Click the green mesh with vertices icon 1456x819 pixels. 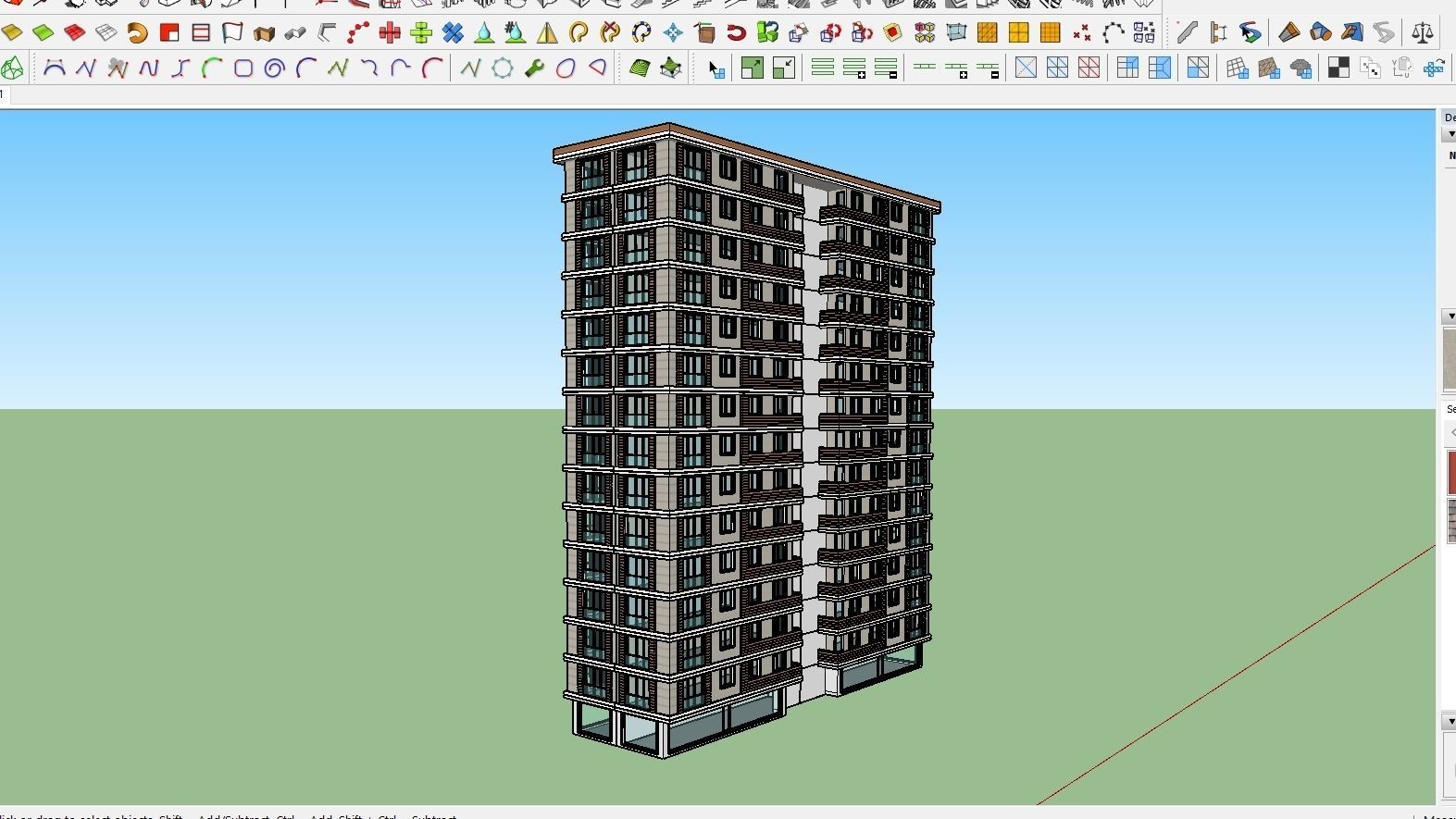coord(671,68)
